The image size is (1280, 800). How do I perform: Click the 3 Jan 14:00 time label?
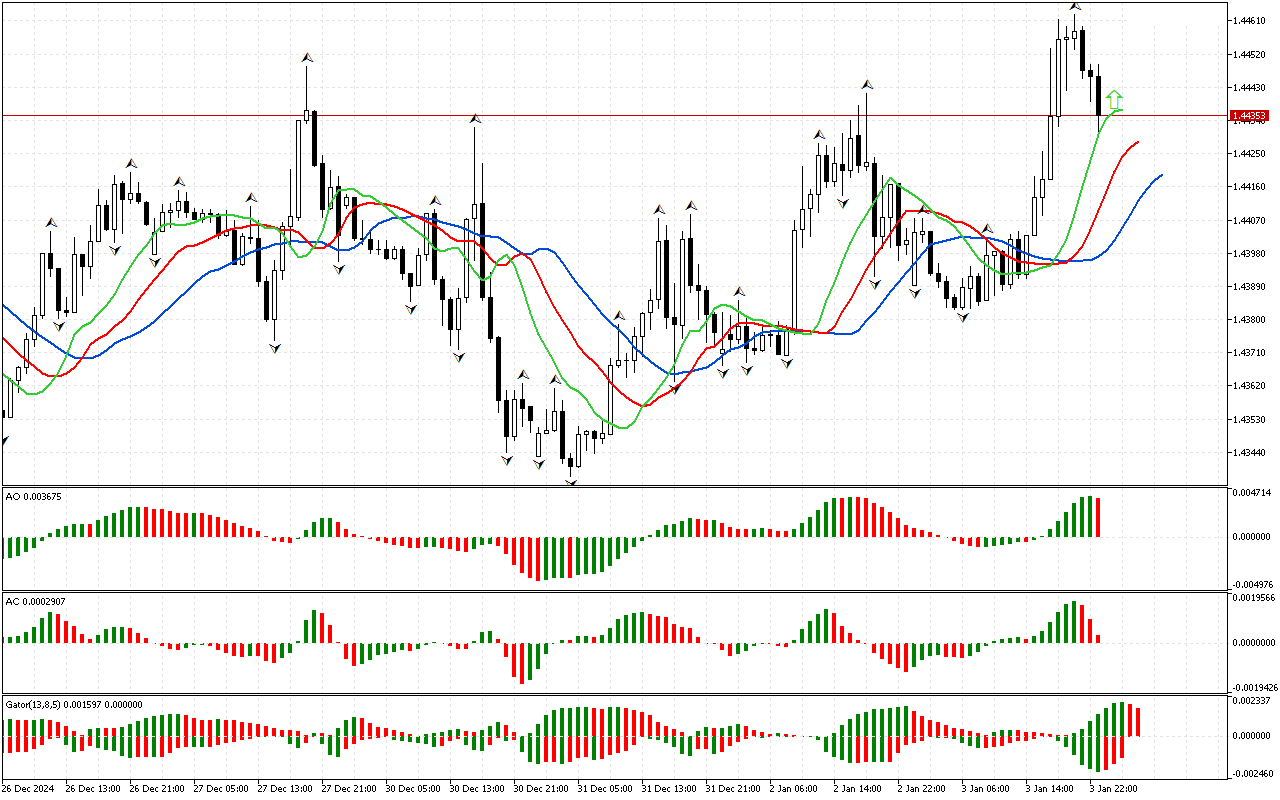click(x=1049, y=789)
